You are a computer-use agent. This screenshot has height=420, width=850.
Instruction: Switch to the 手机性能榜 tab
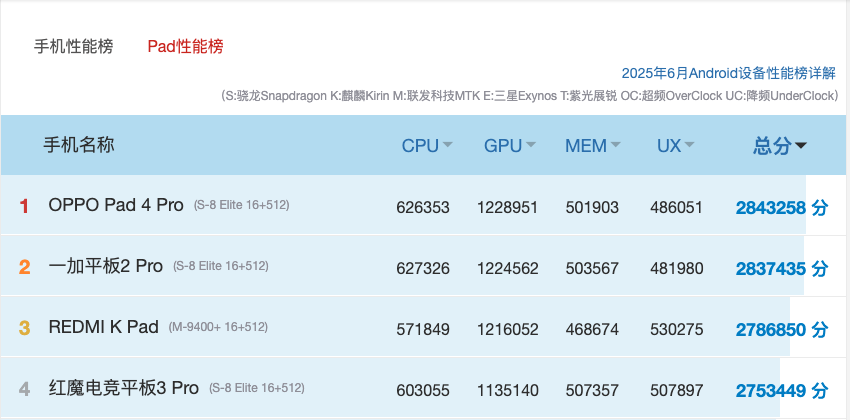74,46
